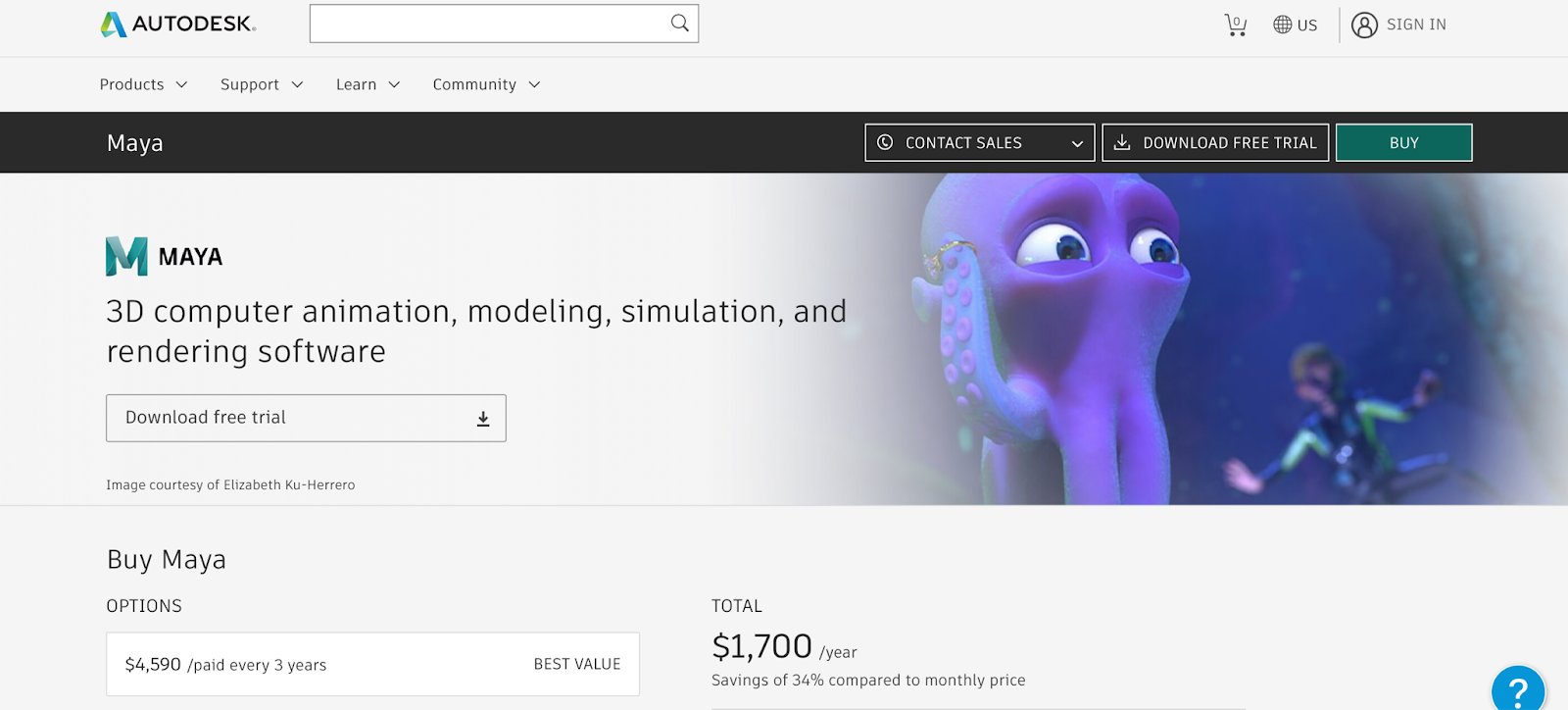Screen dimensions: 1568x710
Task: Click the '3D computer animation' headline
Action: pos(476,330)
